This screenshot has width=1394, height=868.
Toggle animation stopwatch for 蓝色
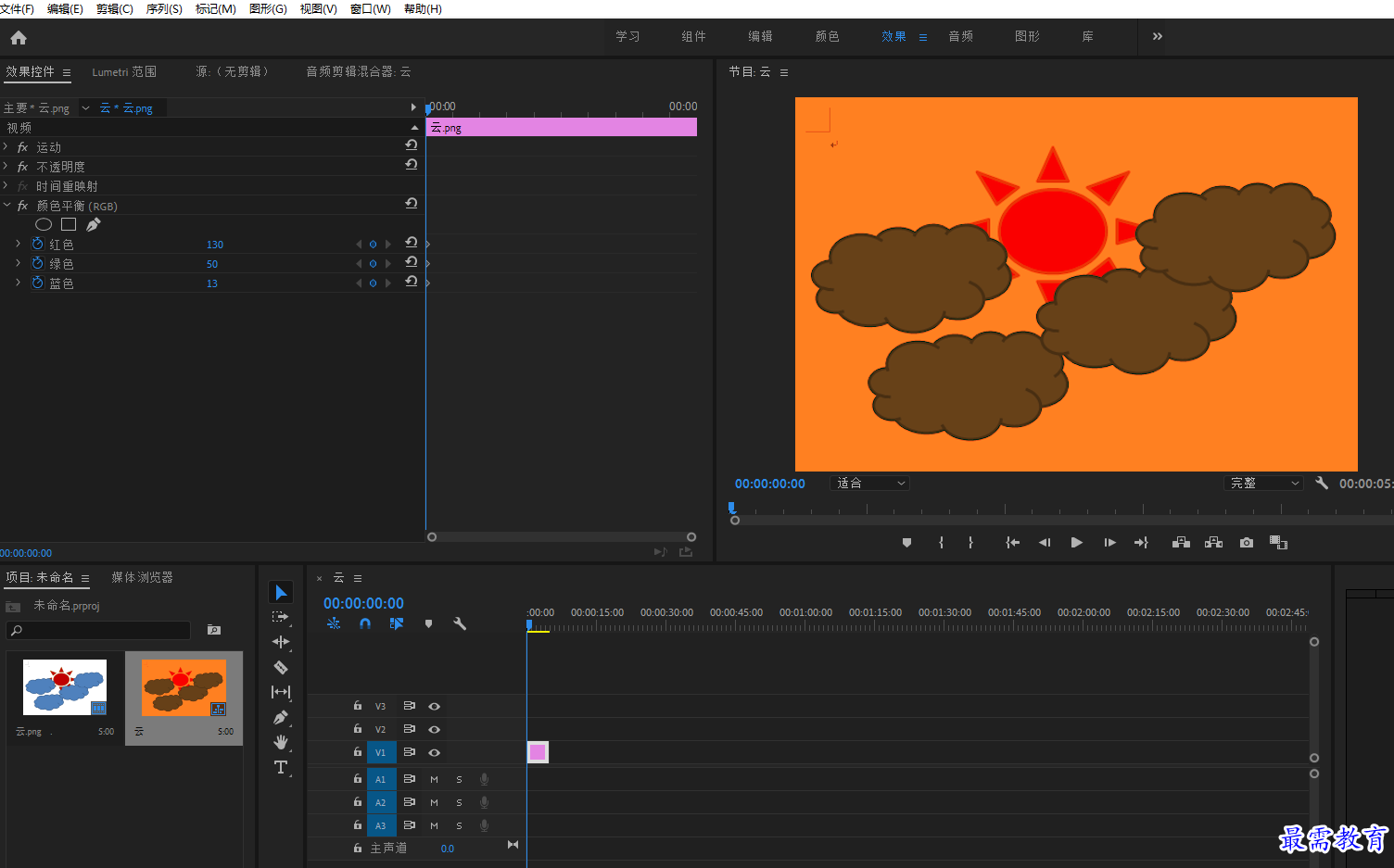pyautogui.click(x=38, y=283)
